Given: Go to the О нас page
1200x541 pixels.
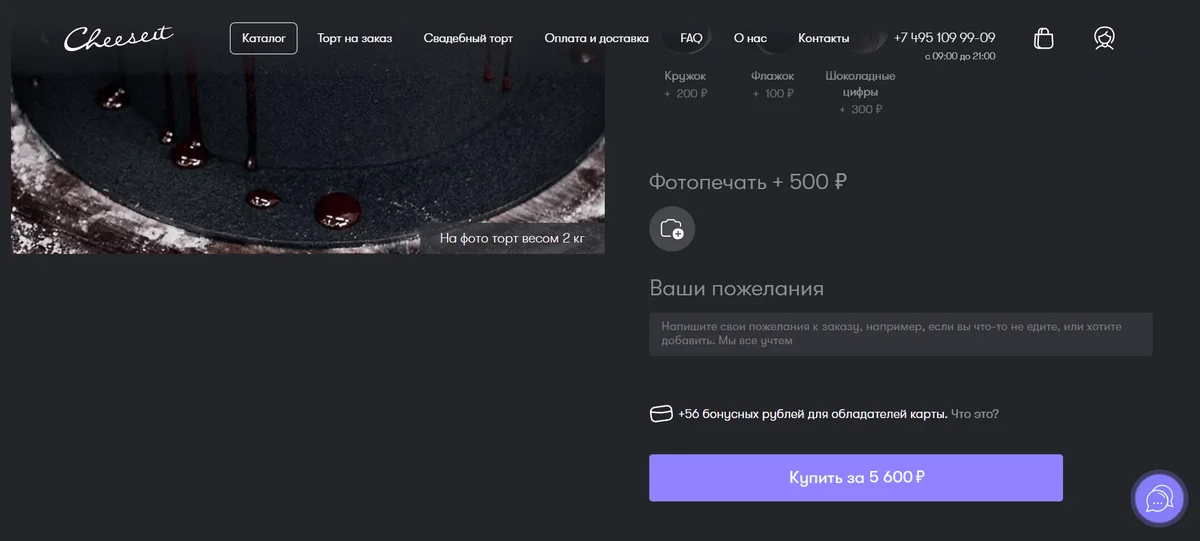Looking at the screenshot, I should click(x=750, y=38).
